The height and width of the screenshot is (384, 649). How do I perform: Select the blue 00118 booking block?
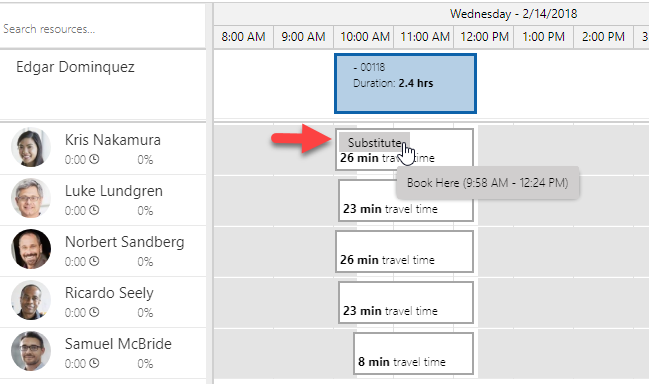(x=405, y=84)
